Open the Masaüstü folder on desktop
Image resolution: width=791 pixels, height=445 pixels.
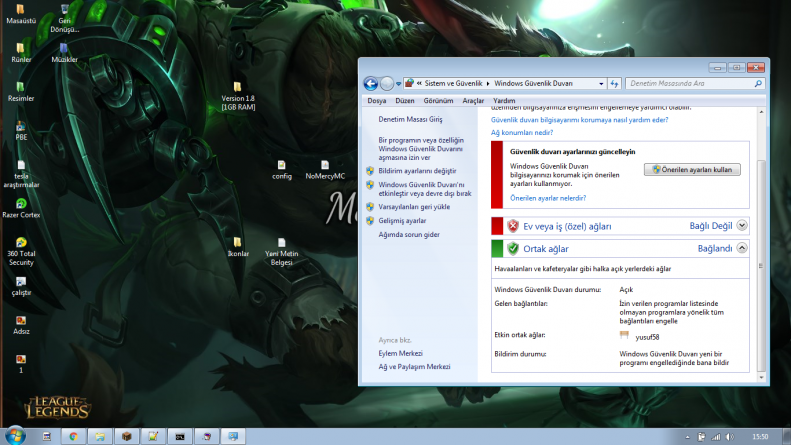[x=21, y=14]
